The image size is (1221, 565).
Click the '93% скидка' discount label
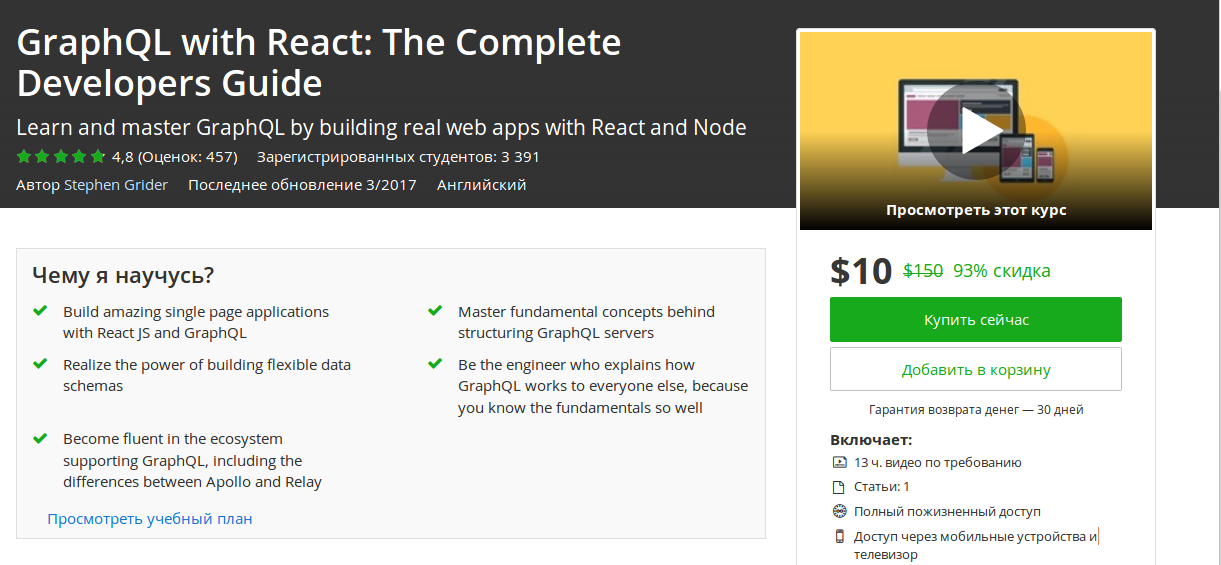click(1002, 271)
